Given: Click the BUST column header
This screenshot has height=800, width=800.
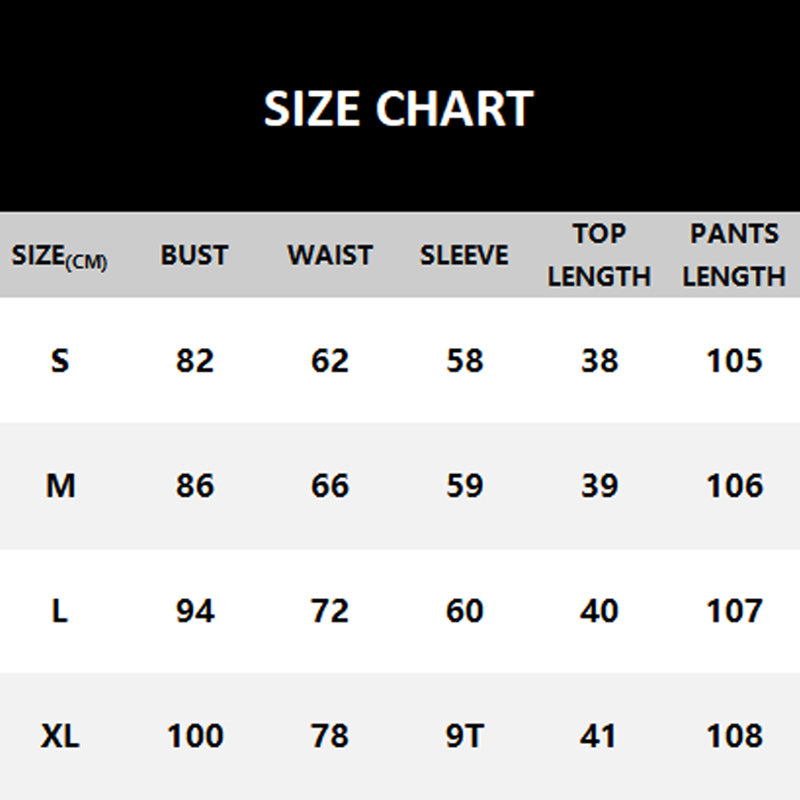Looking at the screenshot, I should 195,255.
